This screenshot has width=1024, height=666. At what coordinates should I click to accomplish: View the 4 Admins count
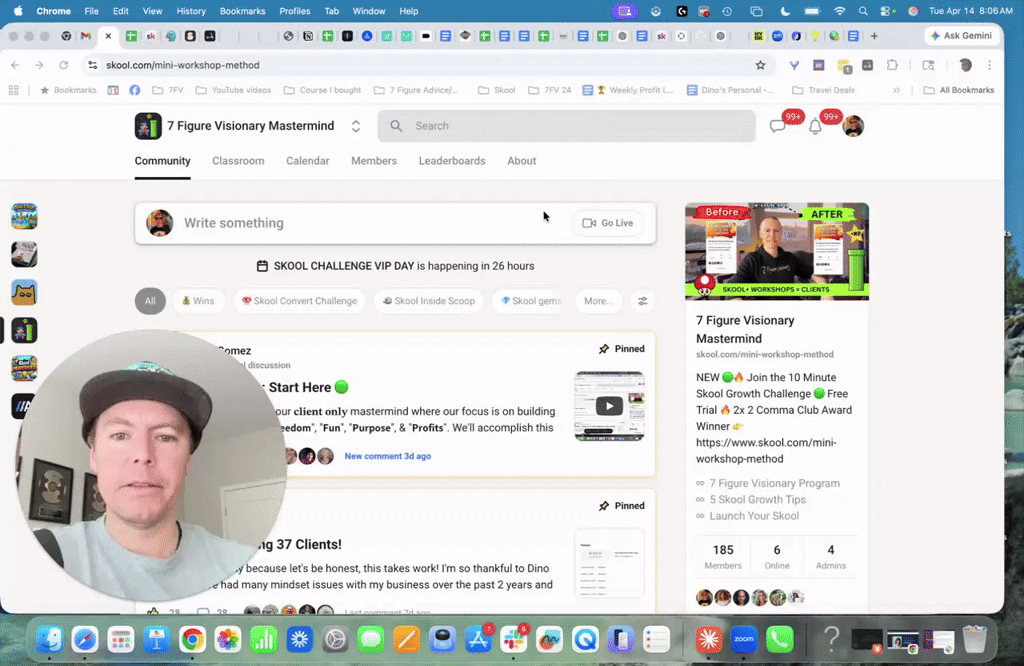[x=831, y=557]
